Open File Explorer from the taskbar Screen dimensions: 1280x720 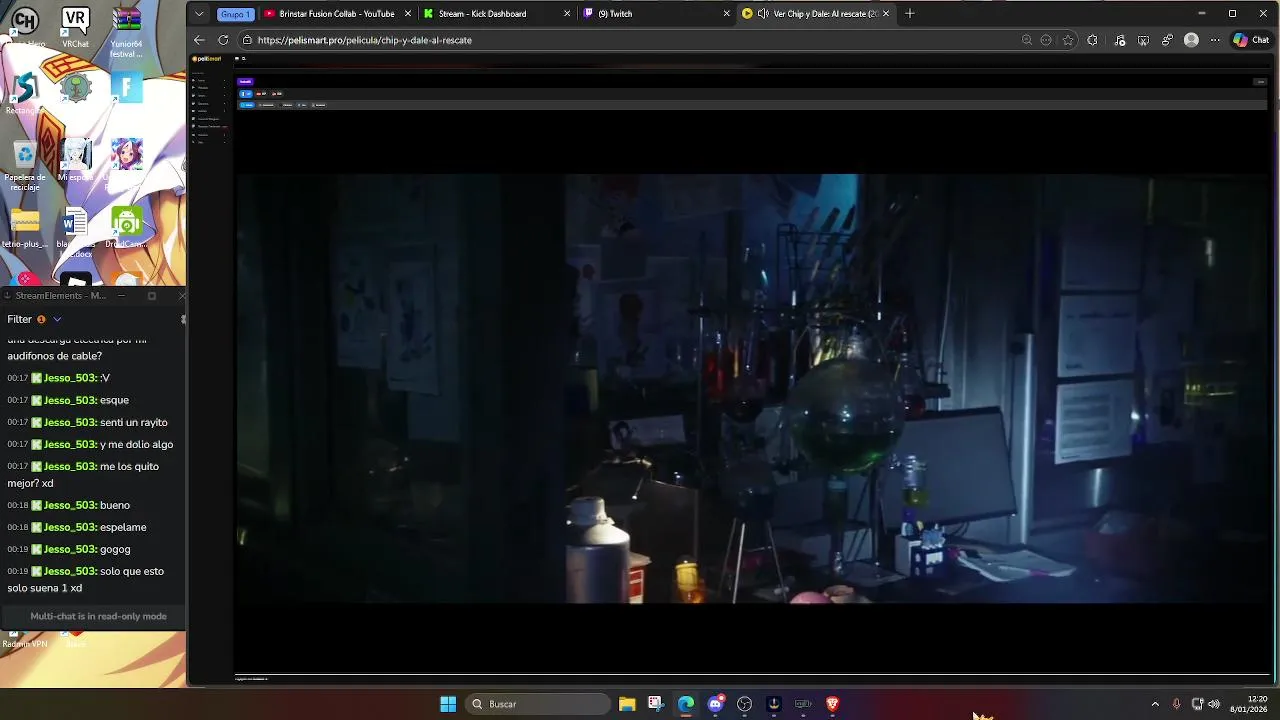[627, 704]
